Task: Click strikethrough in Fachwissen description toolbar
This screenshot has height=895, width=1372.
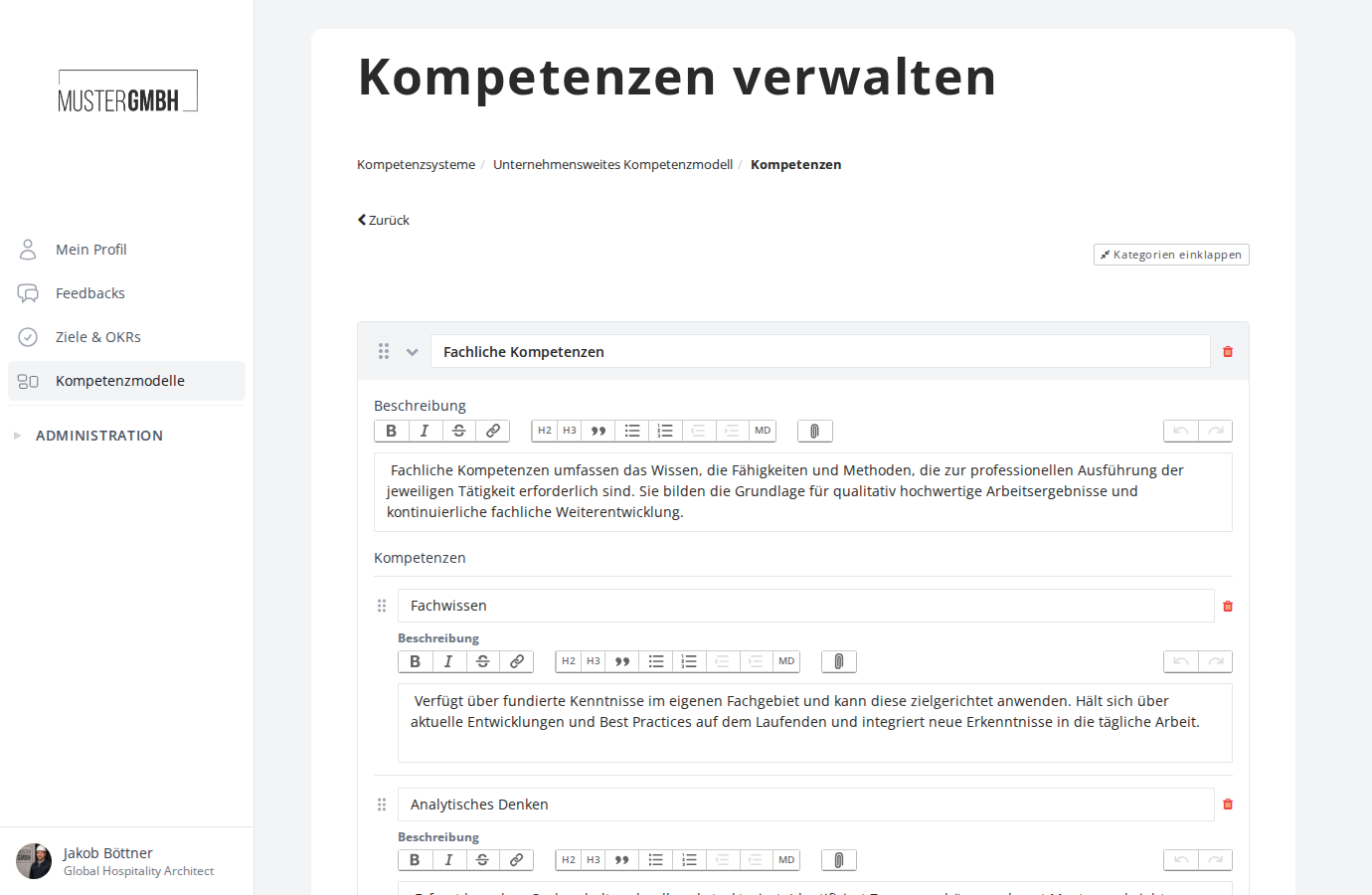Action: click(x=482, y=661)
